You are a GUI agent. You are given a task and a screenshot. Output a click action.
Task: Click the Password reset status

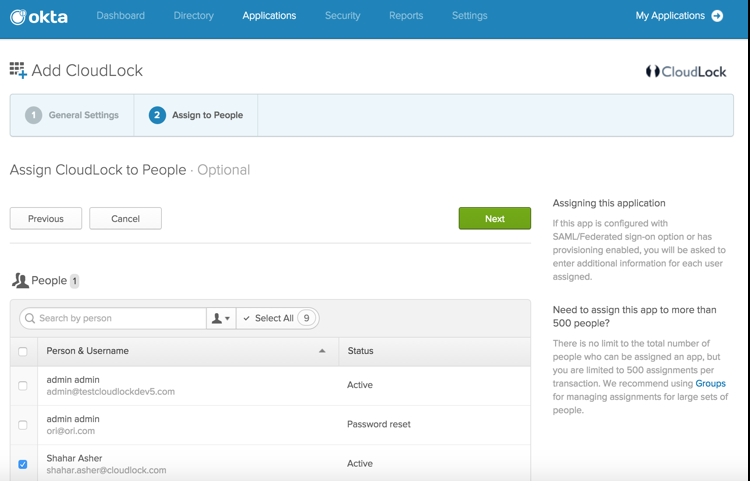click(379, 424)
